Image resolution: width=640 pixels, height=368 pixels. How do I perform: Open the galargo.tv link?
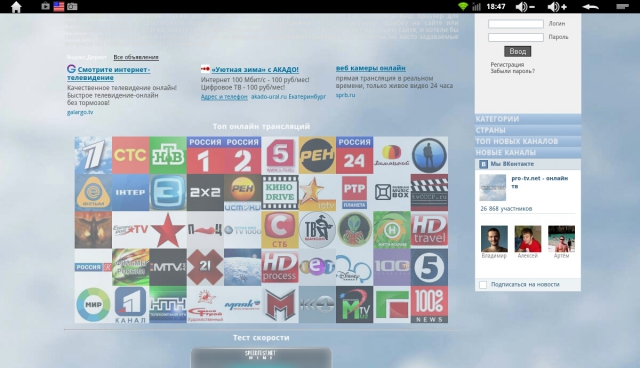[x=80, y=112]
